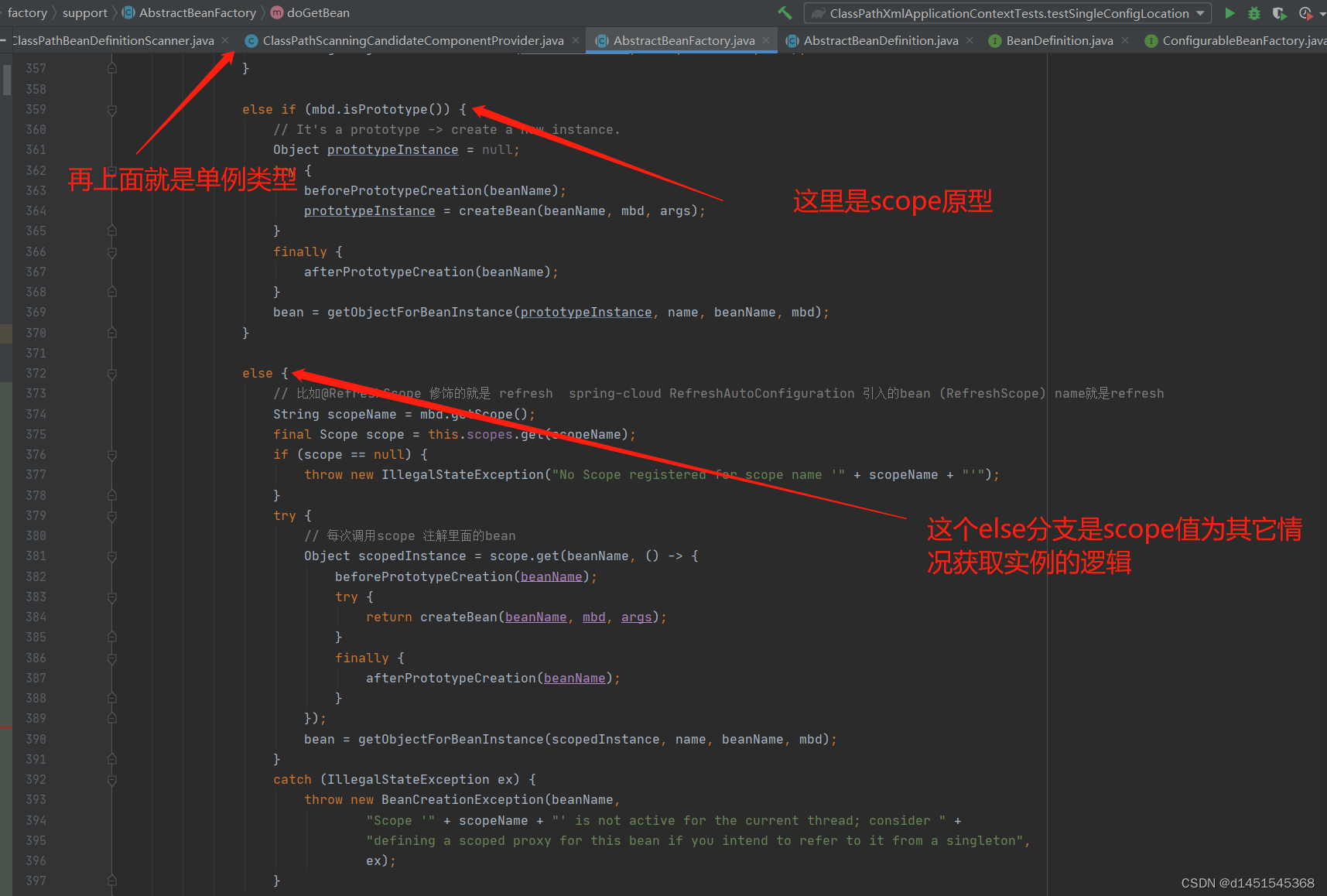Viewport: 1327px width, 896px height.
Task: Open ClassPathScanningCandidateComponentProvider.java tab
Action: click(x=413, y=40)
